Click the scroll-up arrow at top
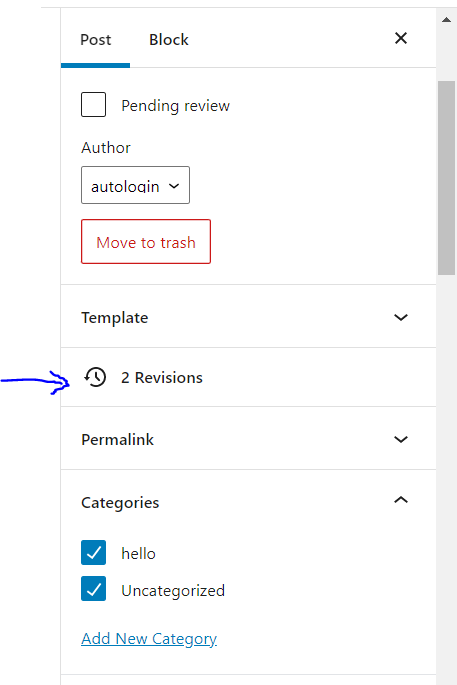Viewport: 457px width, 685px height. 446,20
